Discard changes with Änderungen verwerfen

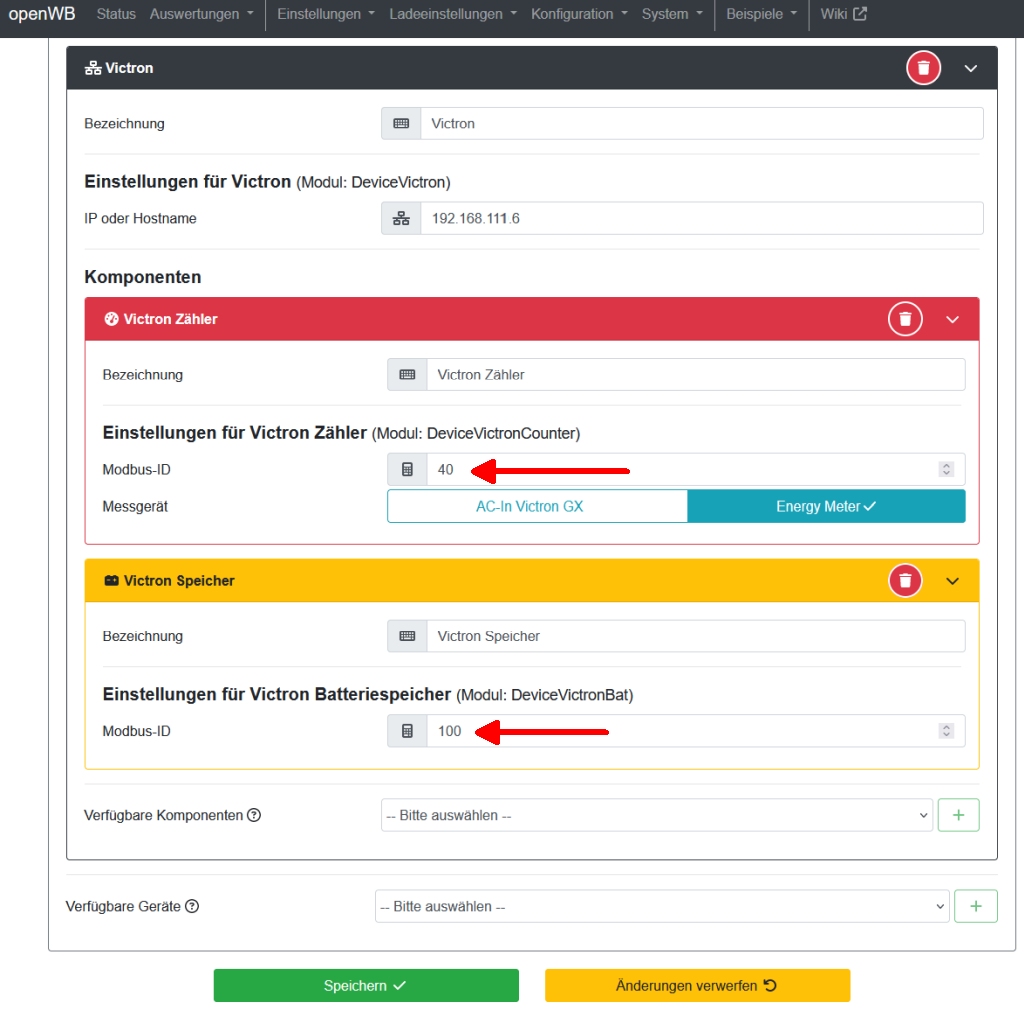coord(697,985)
